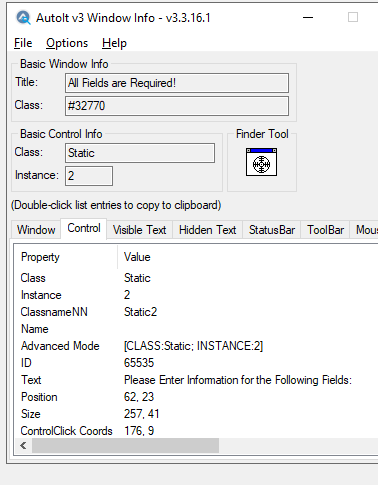Click the Title field showing All Fields are Required!
The width and height of the screenshot is (378, 485).
(177, 83)
